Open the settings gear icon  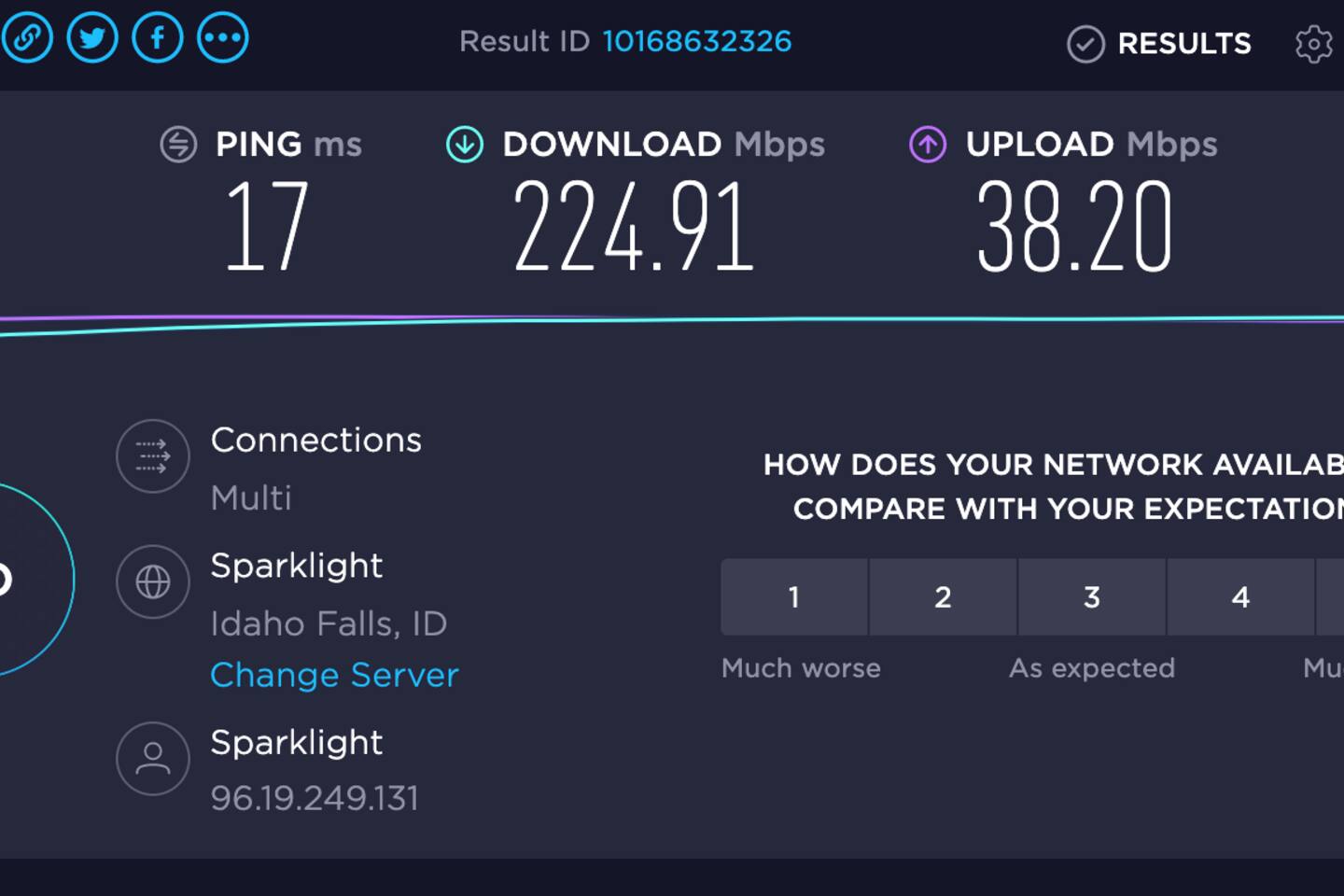[x=1313, y=44]
